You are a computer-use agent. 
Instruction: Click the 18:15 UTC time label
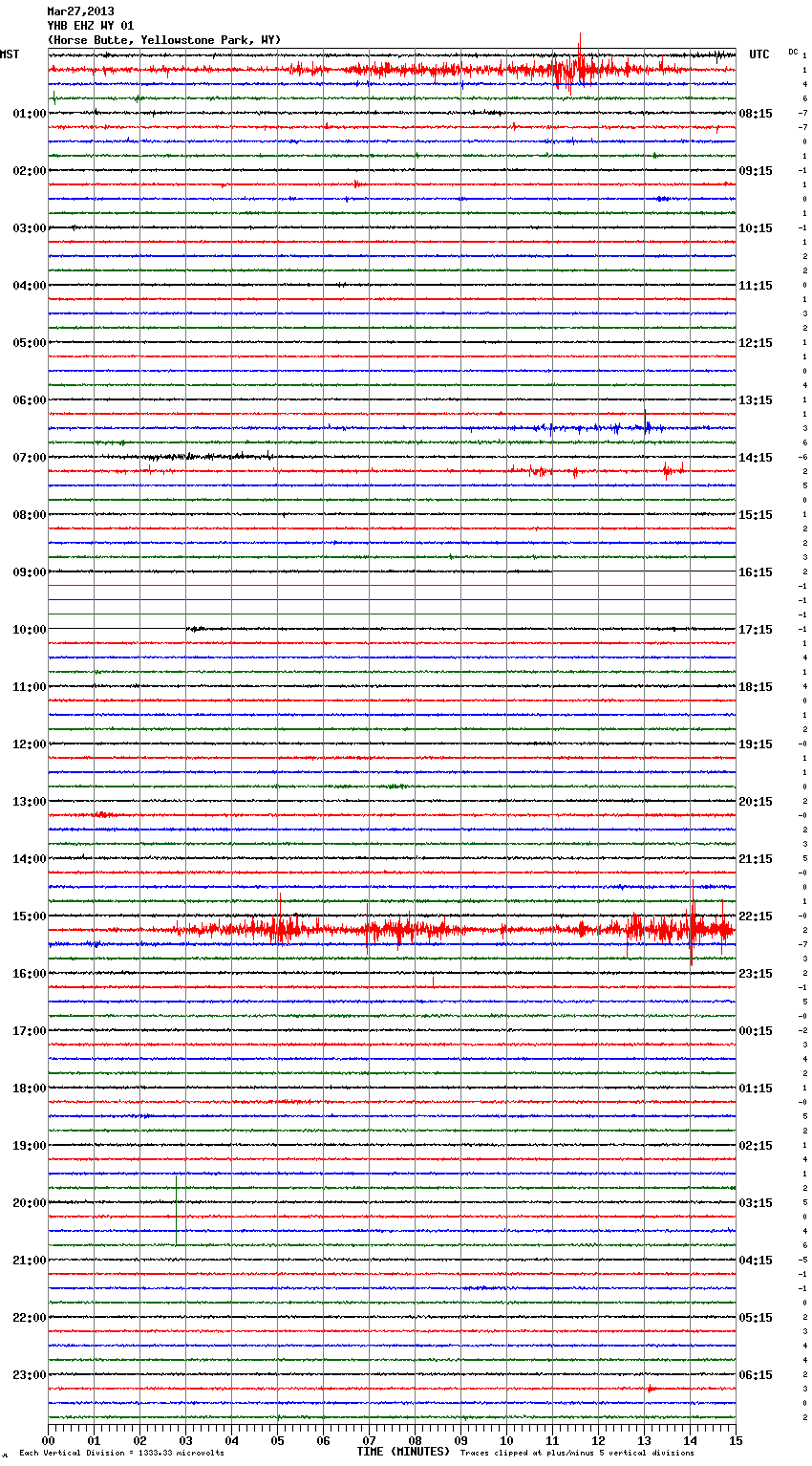pos(756,687)
